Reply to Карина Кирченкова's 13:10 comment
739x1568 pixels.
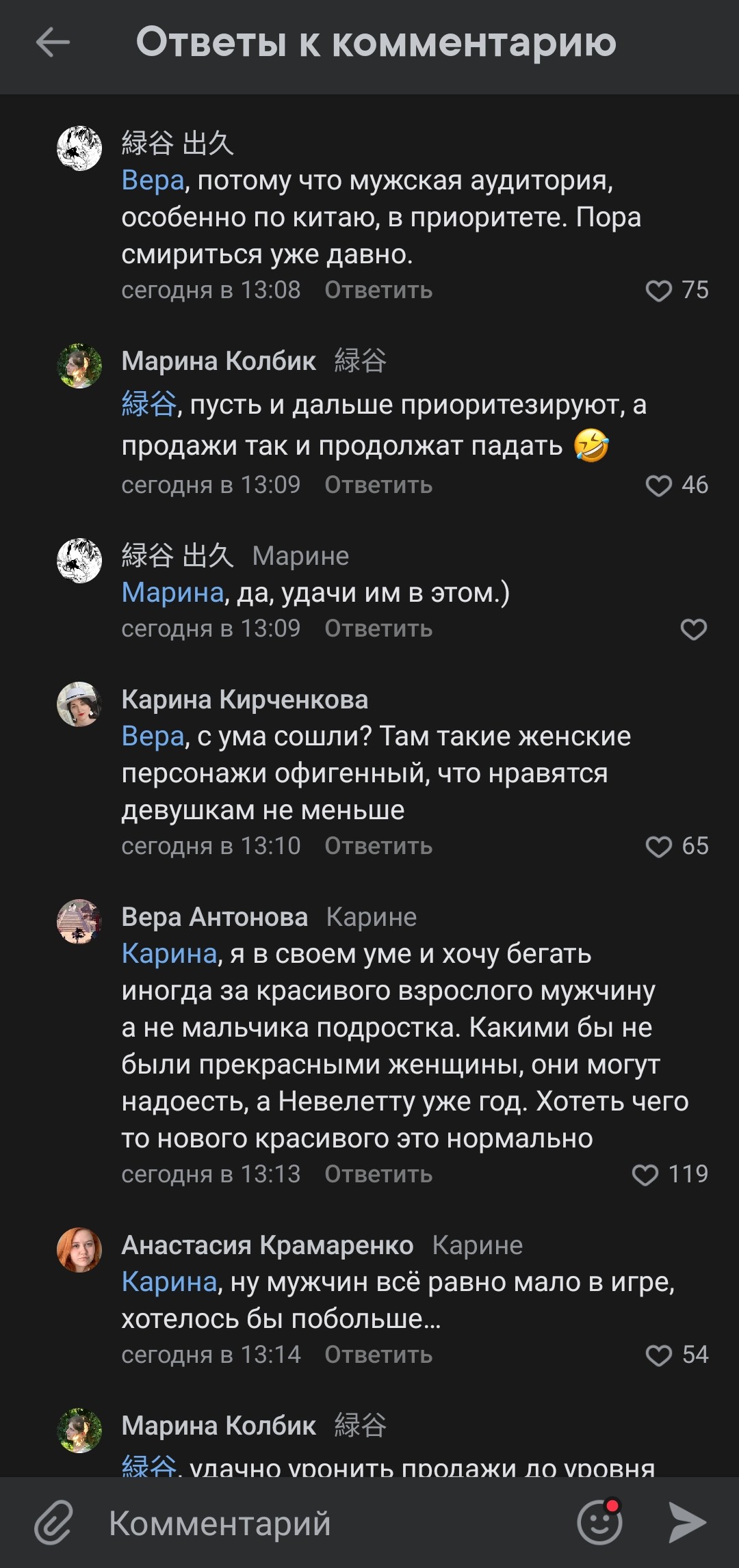point(378,847)
